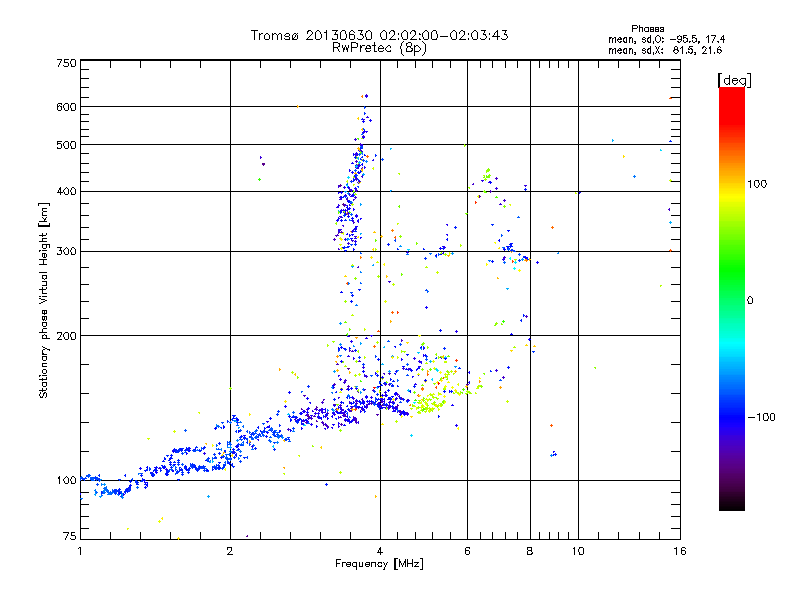Click the x-axis tick label '1'
The height and width of the screenshot is (600, 800).
tap(80, 551)
